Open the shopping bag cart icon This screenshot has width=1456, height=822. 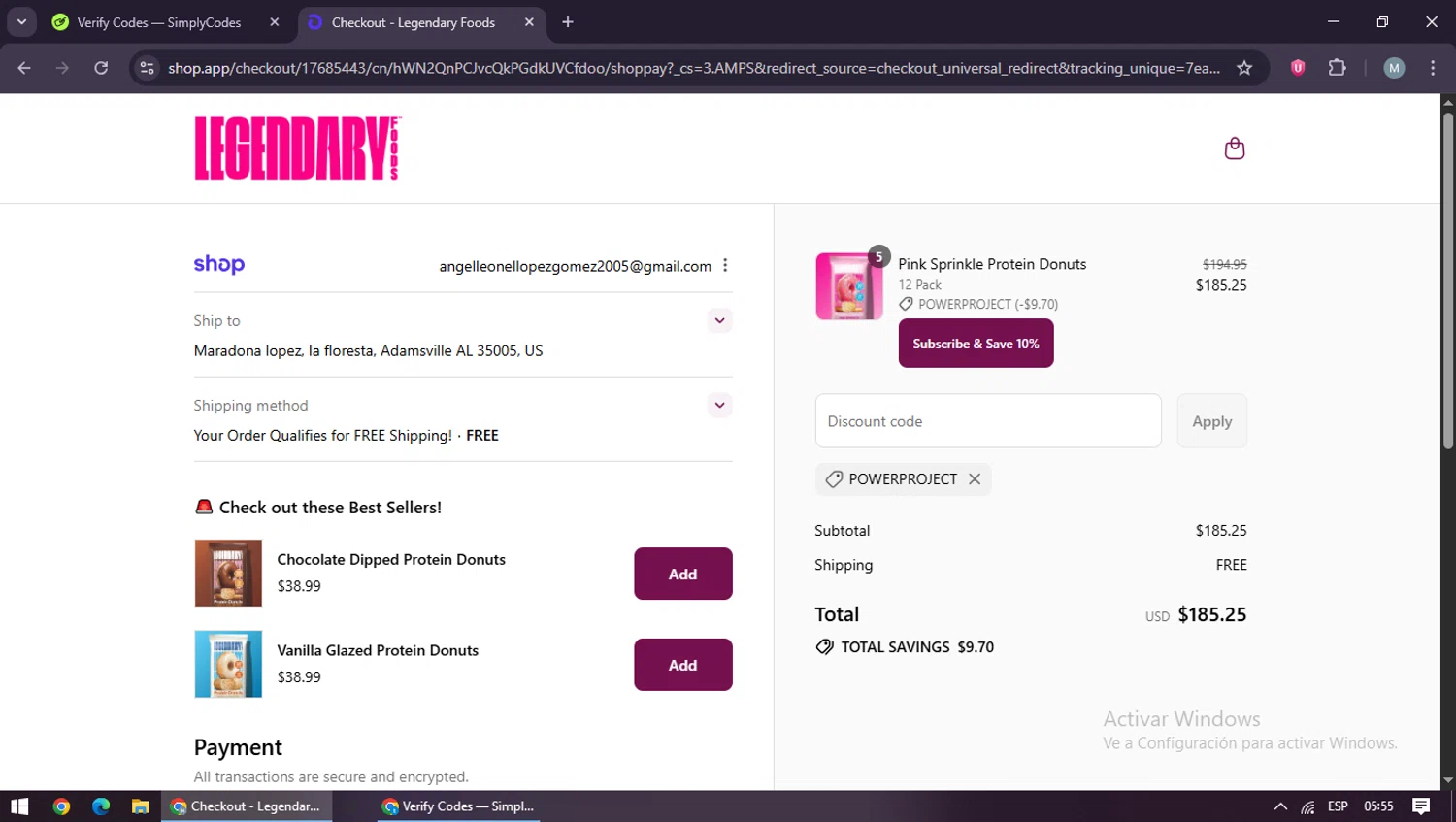point(1234,148)
